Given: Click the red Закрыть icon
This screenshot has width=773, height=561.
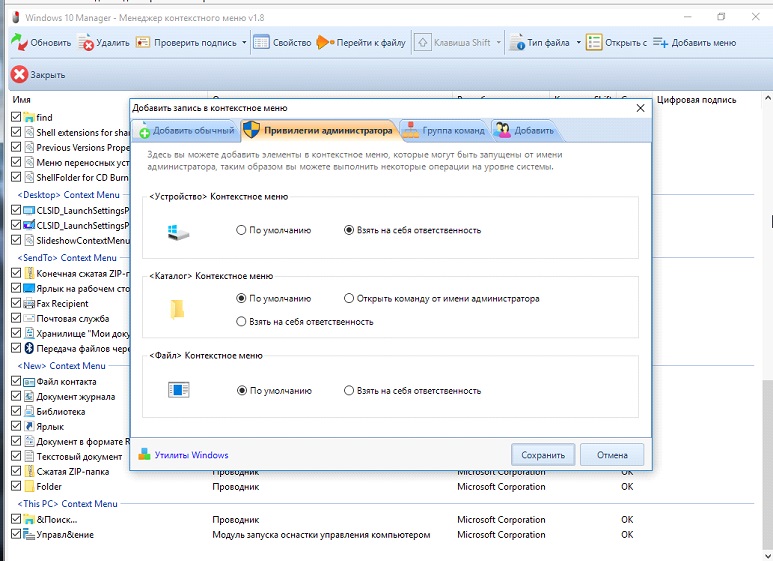Looking at the screenshot, I should pos(19,74).
